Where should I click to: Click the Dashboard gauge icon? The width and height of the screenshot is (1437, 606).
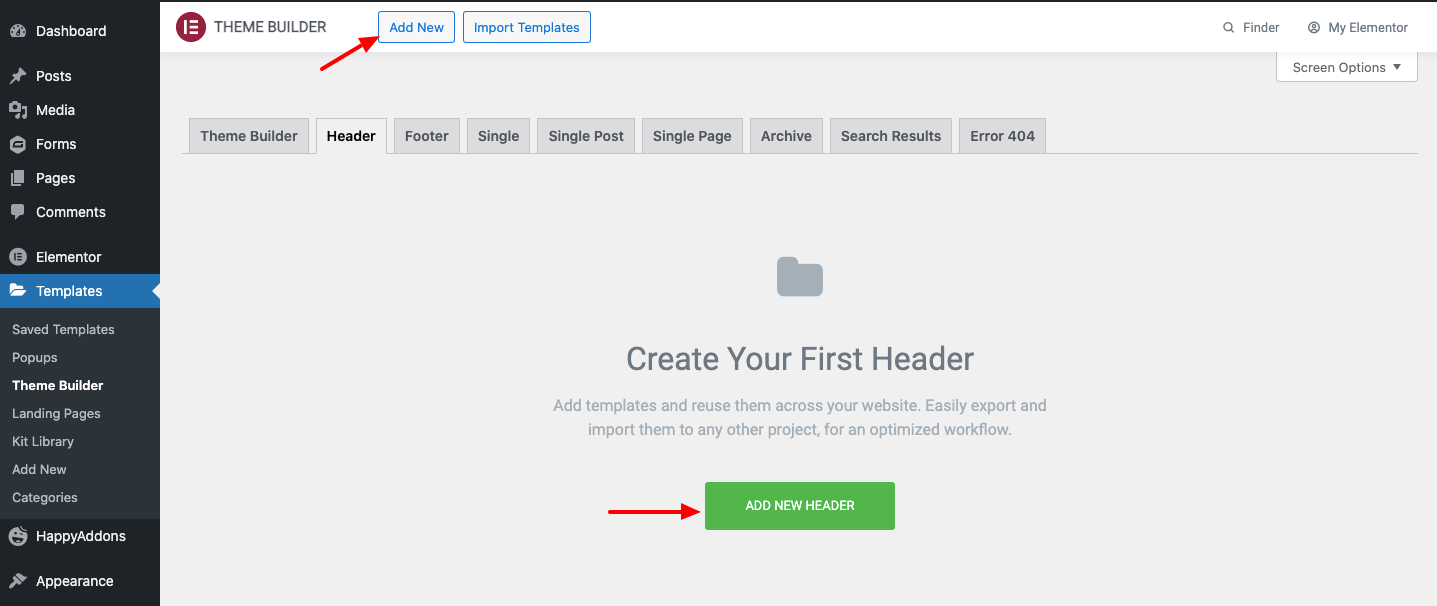[18, 31]
